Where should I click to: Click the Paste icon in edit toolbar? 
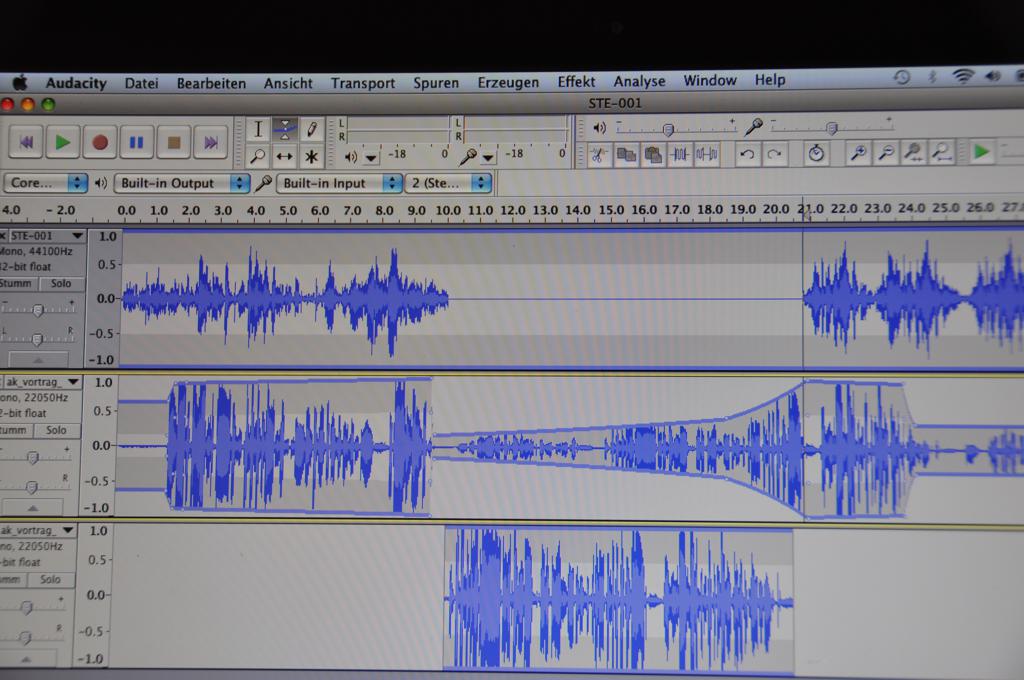pyautogui.click(x=653, y=155)
